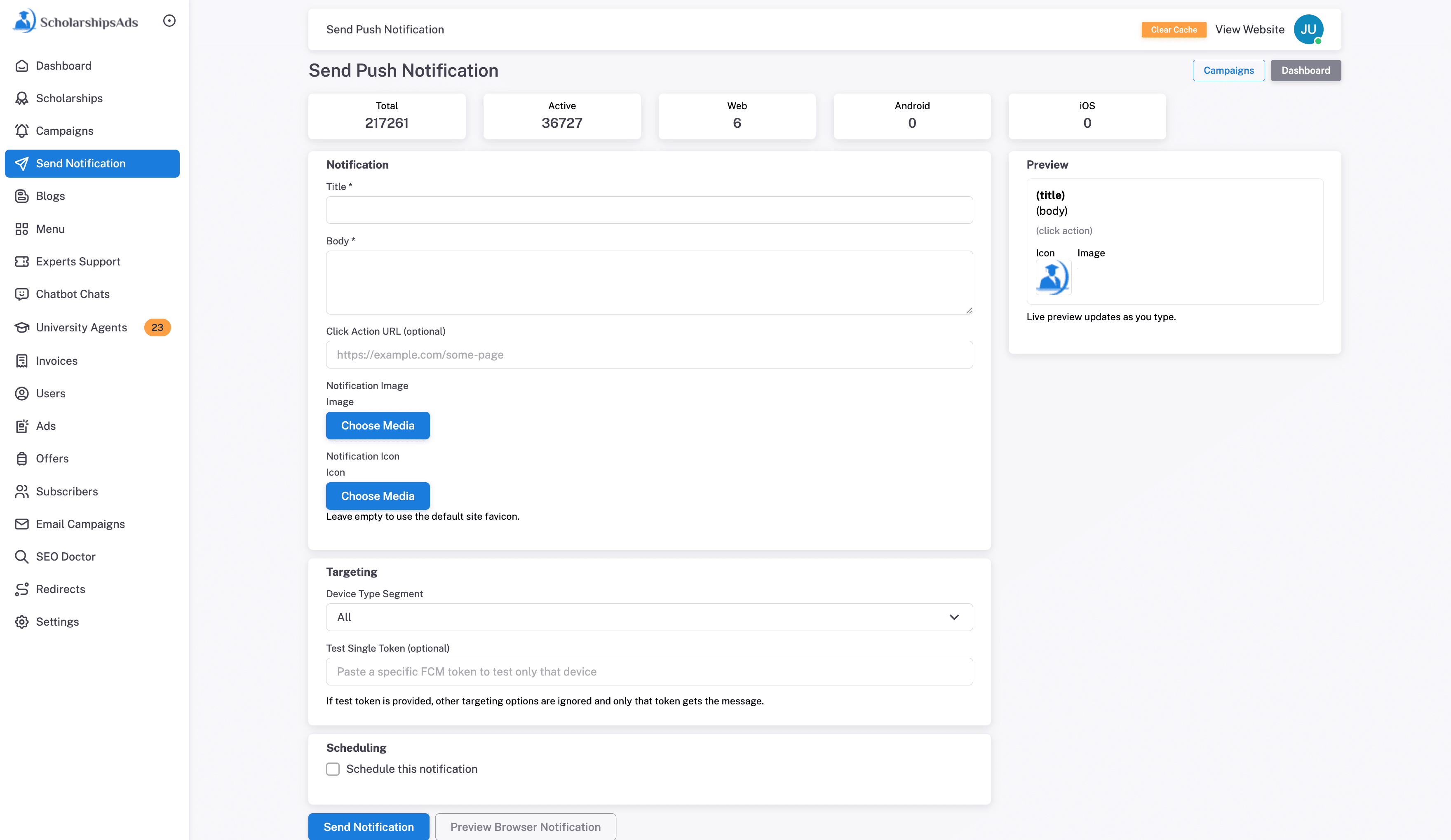Viewport: 1451px width, 840px height.
Task: Open the Email Campaigns menu item
Action: 80,524
